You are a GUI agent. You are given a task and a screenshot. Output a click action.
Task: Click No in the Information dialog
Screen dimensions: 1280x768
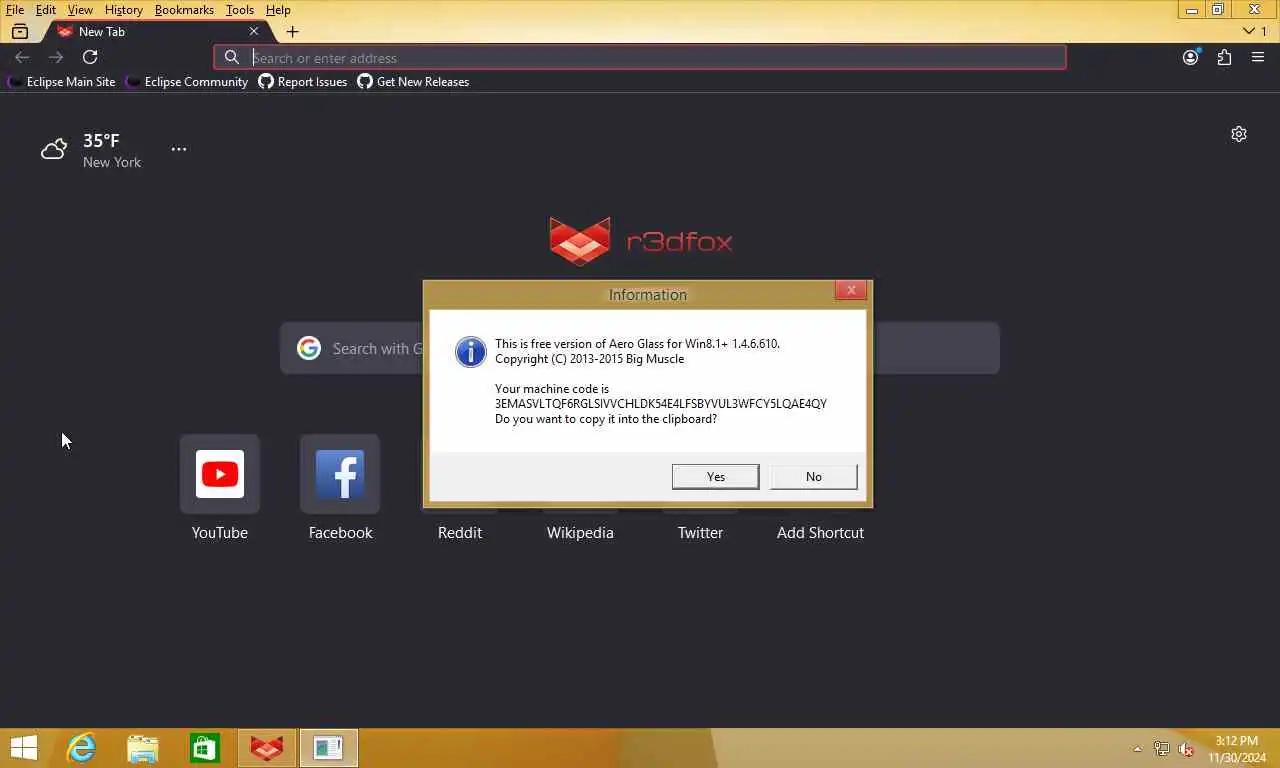pos(814,477)
